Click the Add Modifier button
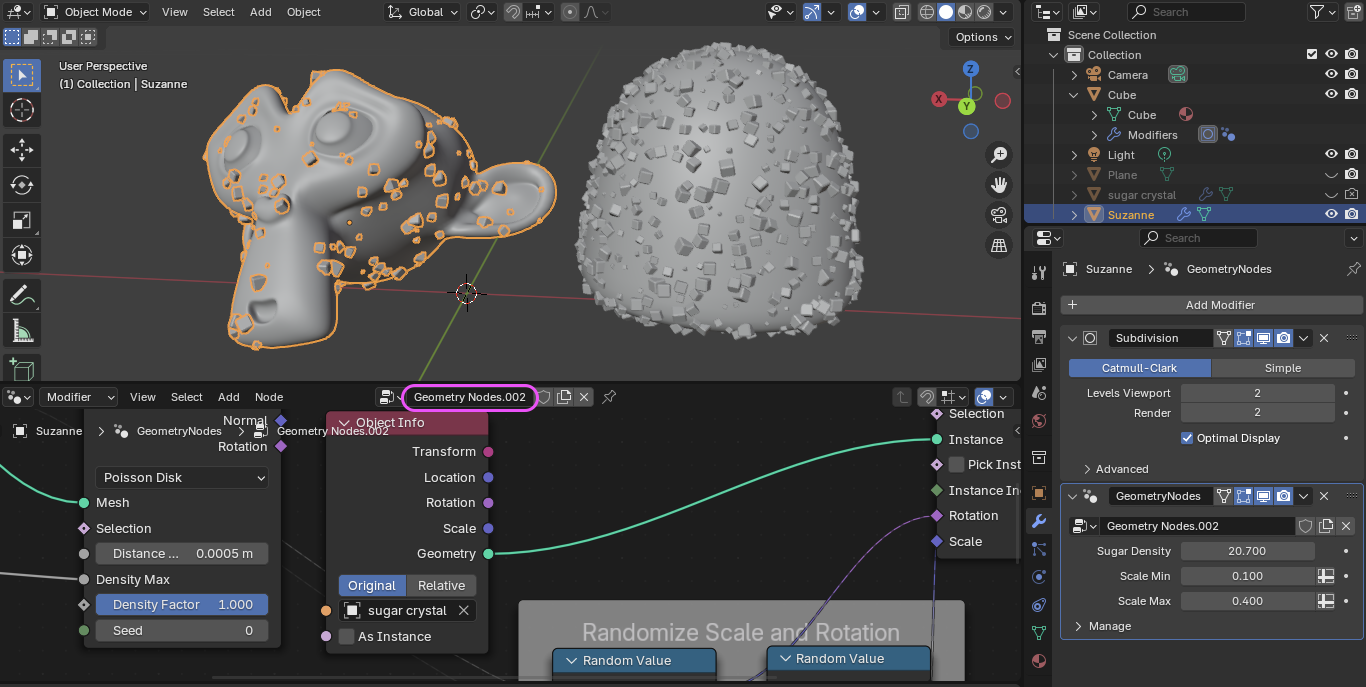Screen dimensions: 1366x687 point(1219,305)
